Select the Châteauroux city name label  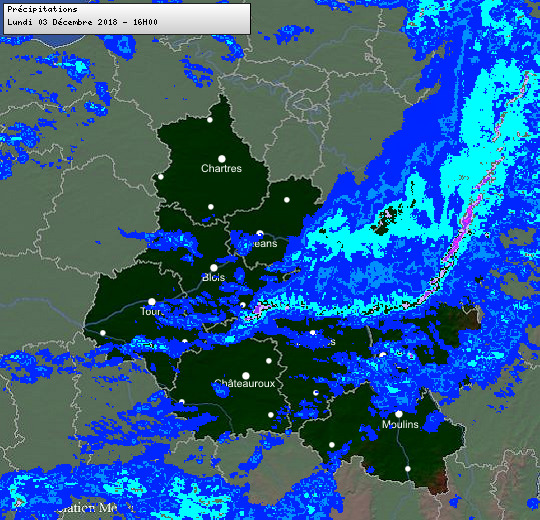coord(245,383)
